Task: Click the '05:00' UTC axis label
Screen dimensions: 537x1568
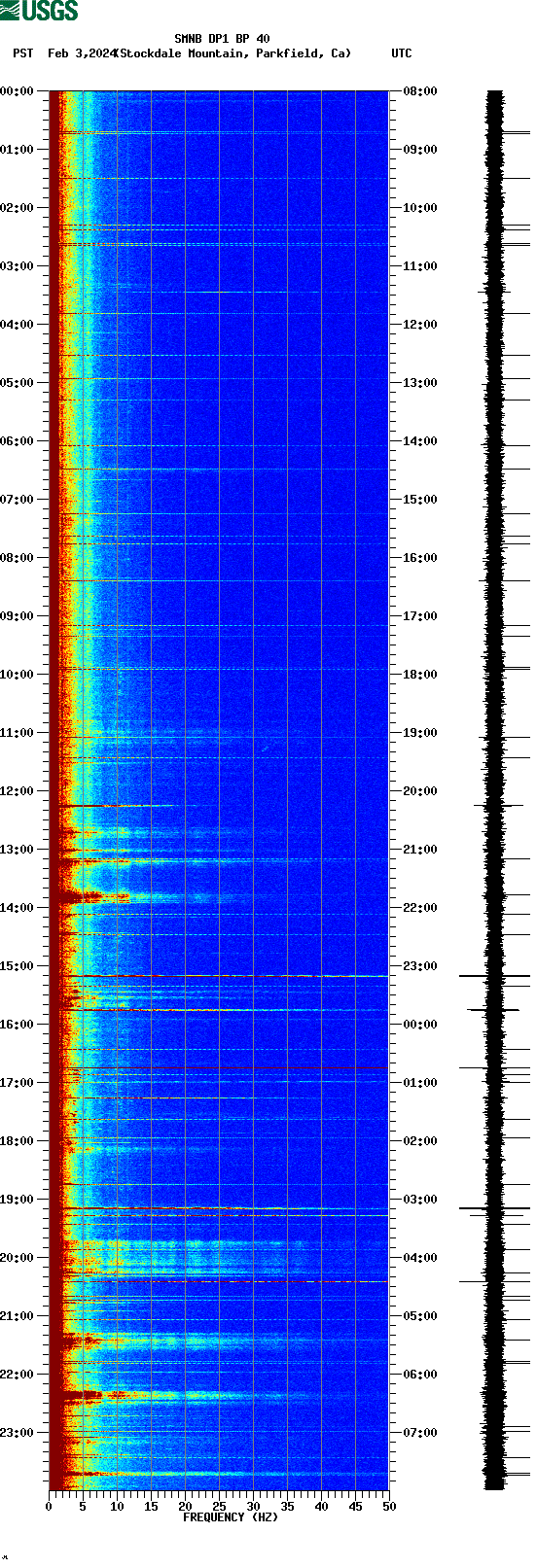Action: pyautogui.click(x=420, y=1316)
